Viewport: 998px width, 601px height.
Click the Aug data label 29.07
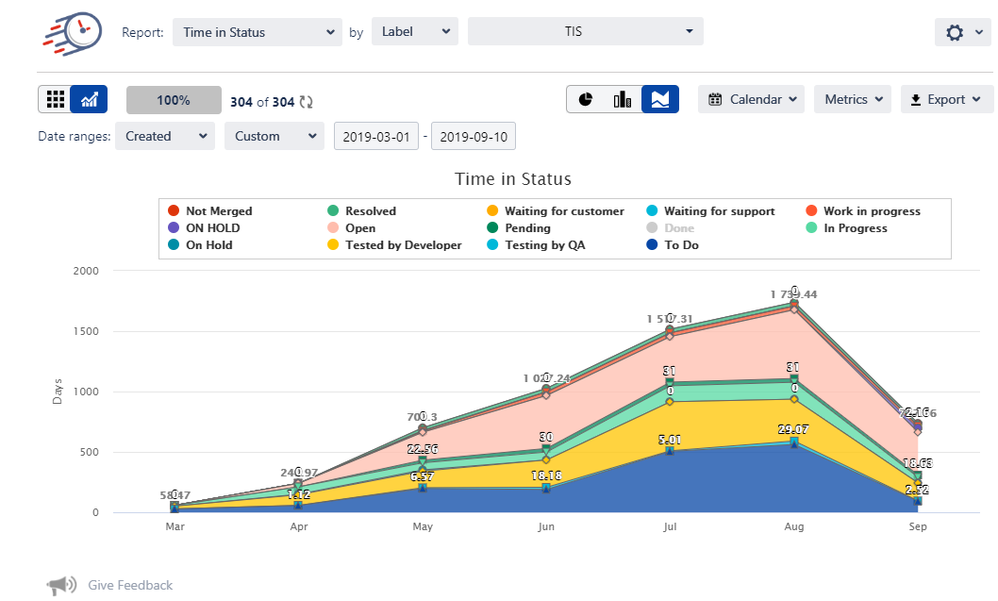(x=794, y=430)
